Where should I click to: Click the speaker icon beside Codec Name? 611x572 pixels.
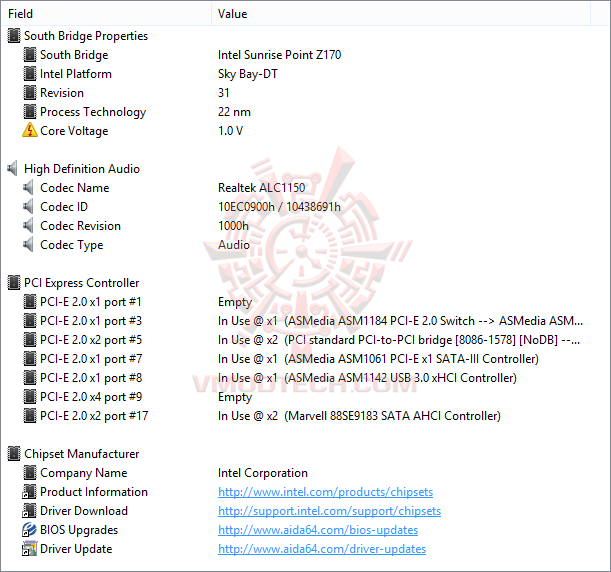click(x=28, y=188)
